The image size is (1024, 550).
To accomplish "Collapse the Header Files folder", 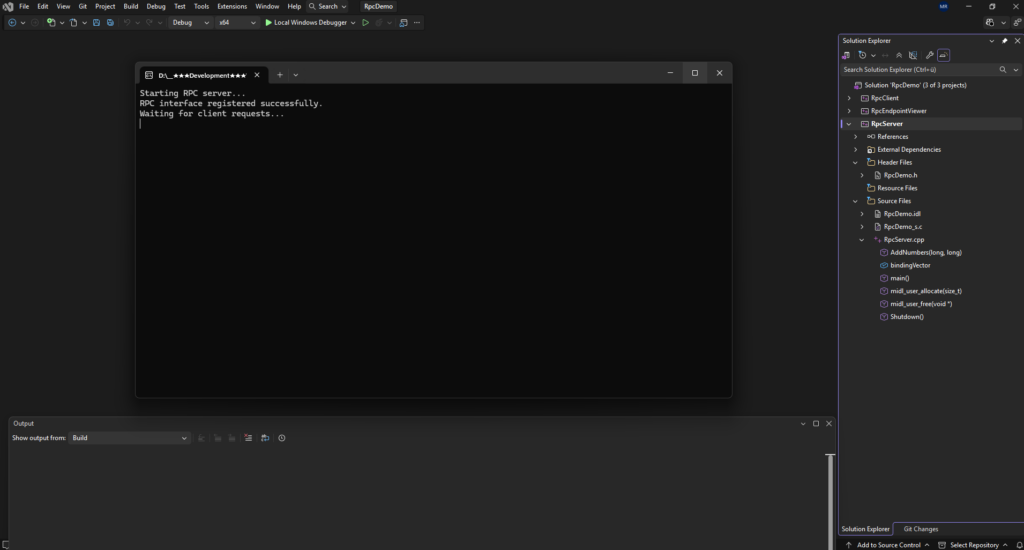I will [856, 163].
